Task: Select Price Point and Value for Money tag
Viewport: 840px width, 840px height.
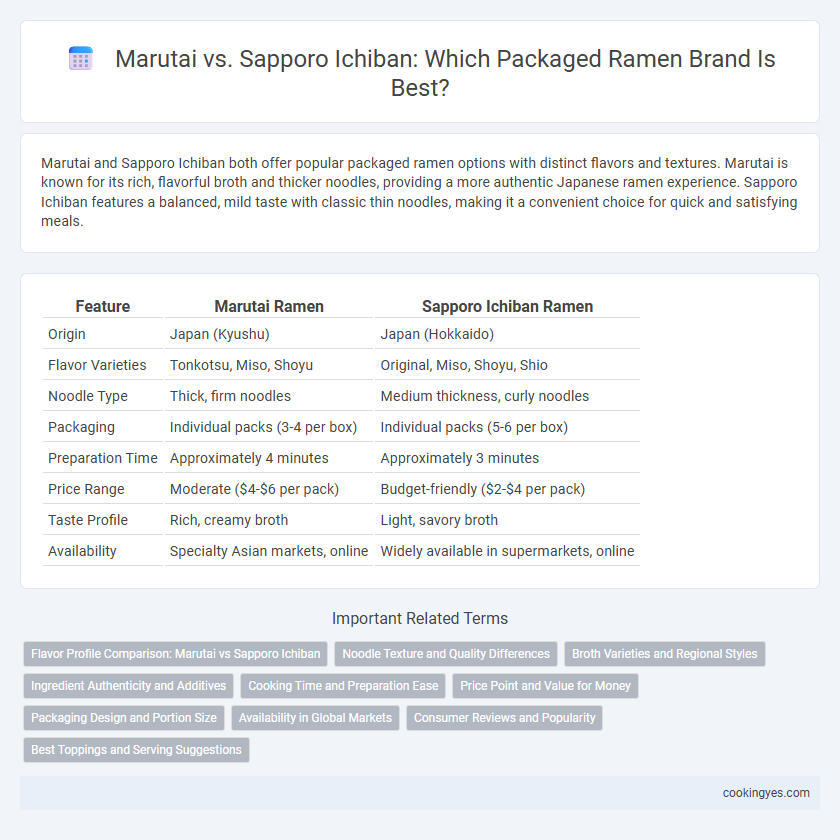Action: pos(545,686)
